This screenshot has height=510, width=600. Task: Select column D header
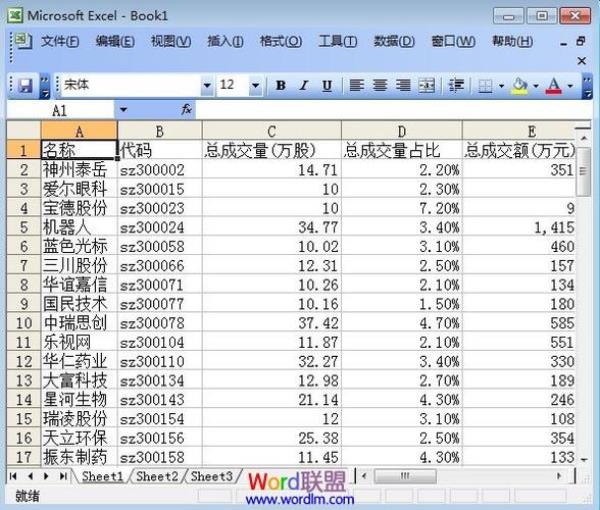pyautogui.click(x=401, y=132)
